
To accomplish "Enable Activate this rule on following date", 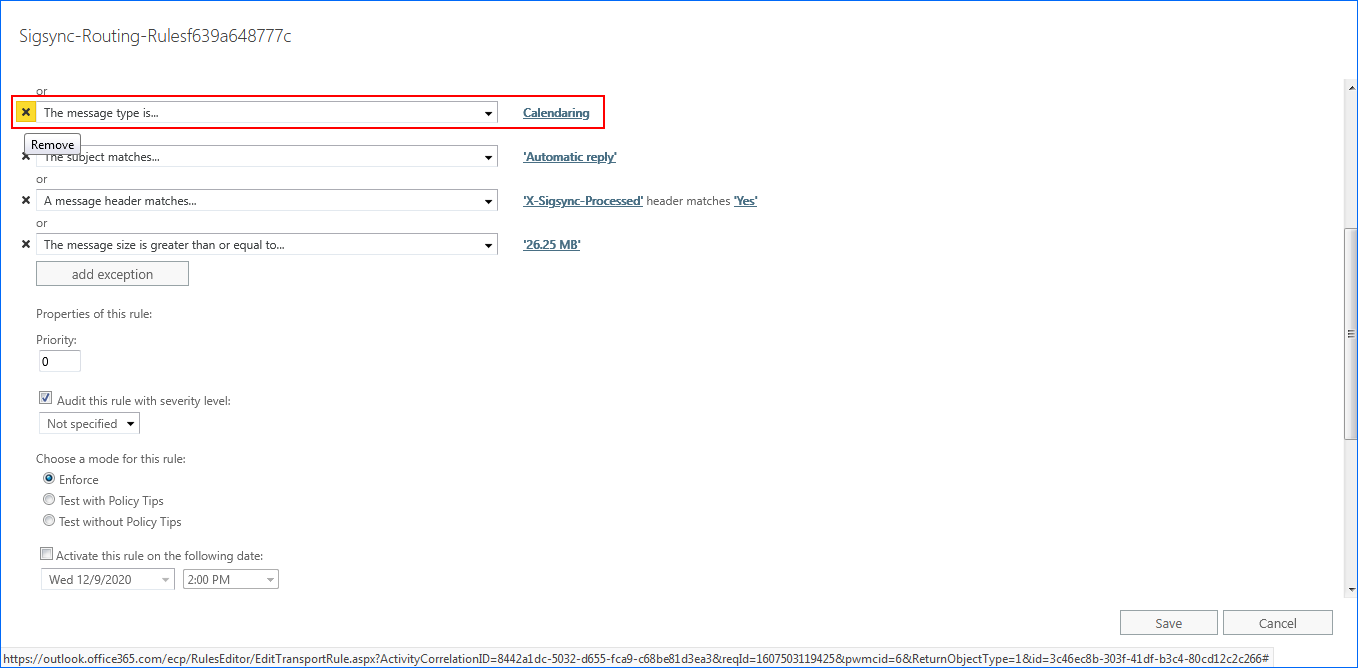I will (x=47, y=554).
